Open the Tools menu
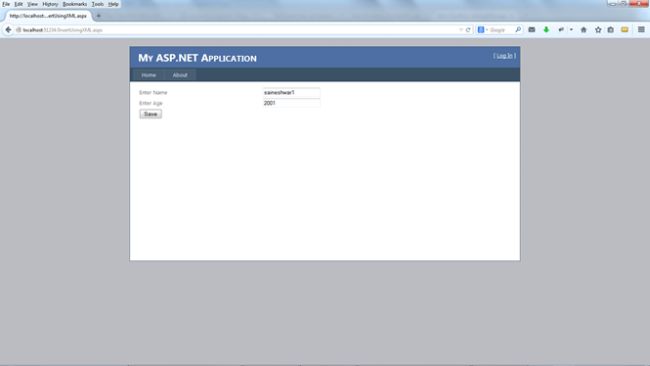650x366 pixels. coord(98,4)
